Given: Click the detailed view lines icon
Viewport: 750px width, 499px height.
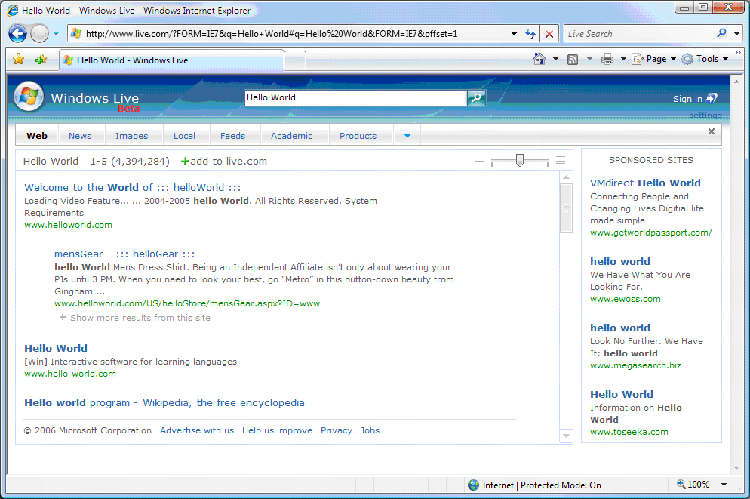Looking at the screenshot, I should click(561, 160).
